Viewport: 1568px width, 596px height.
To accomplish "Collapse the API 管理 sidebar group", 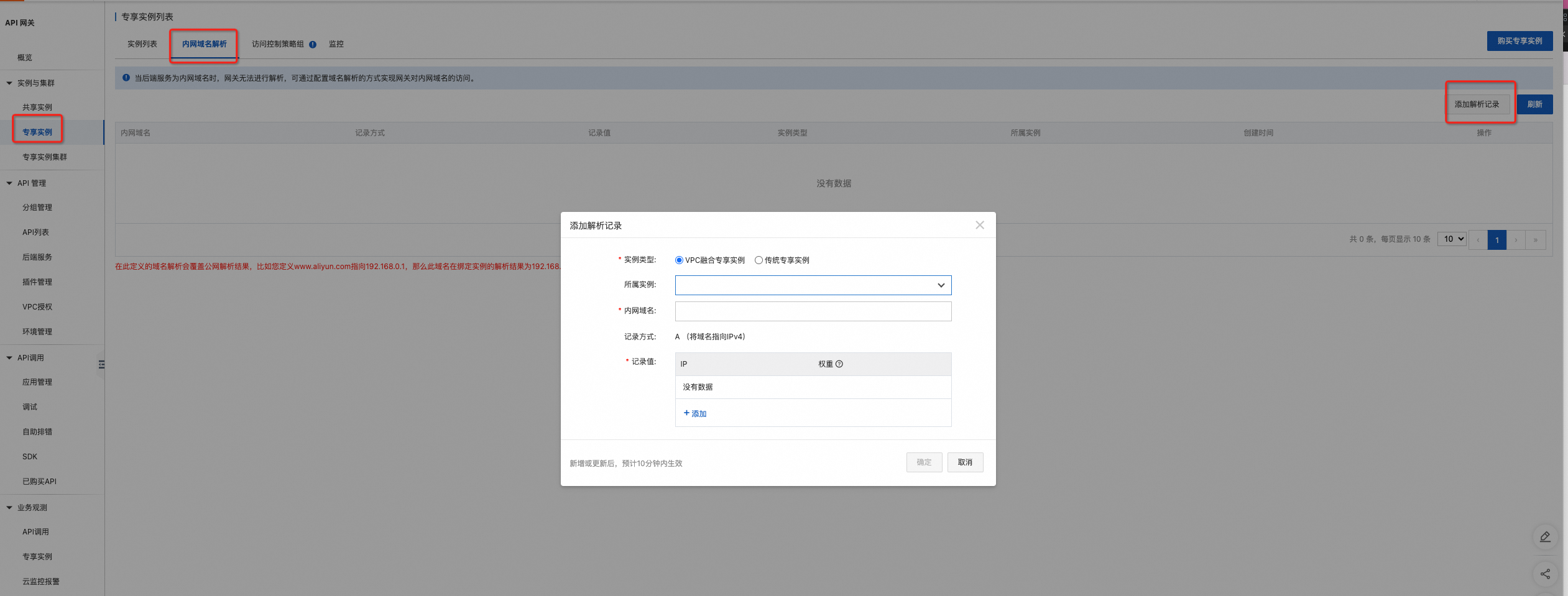I will tap(9, 183).
